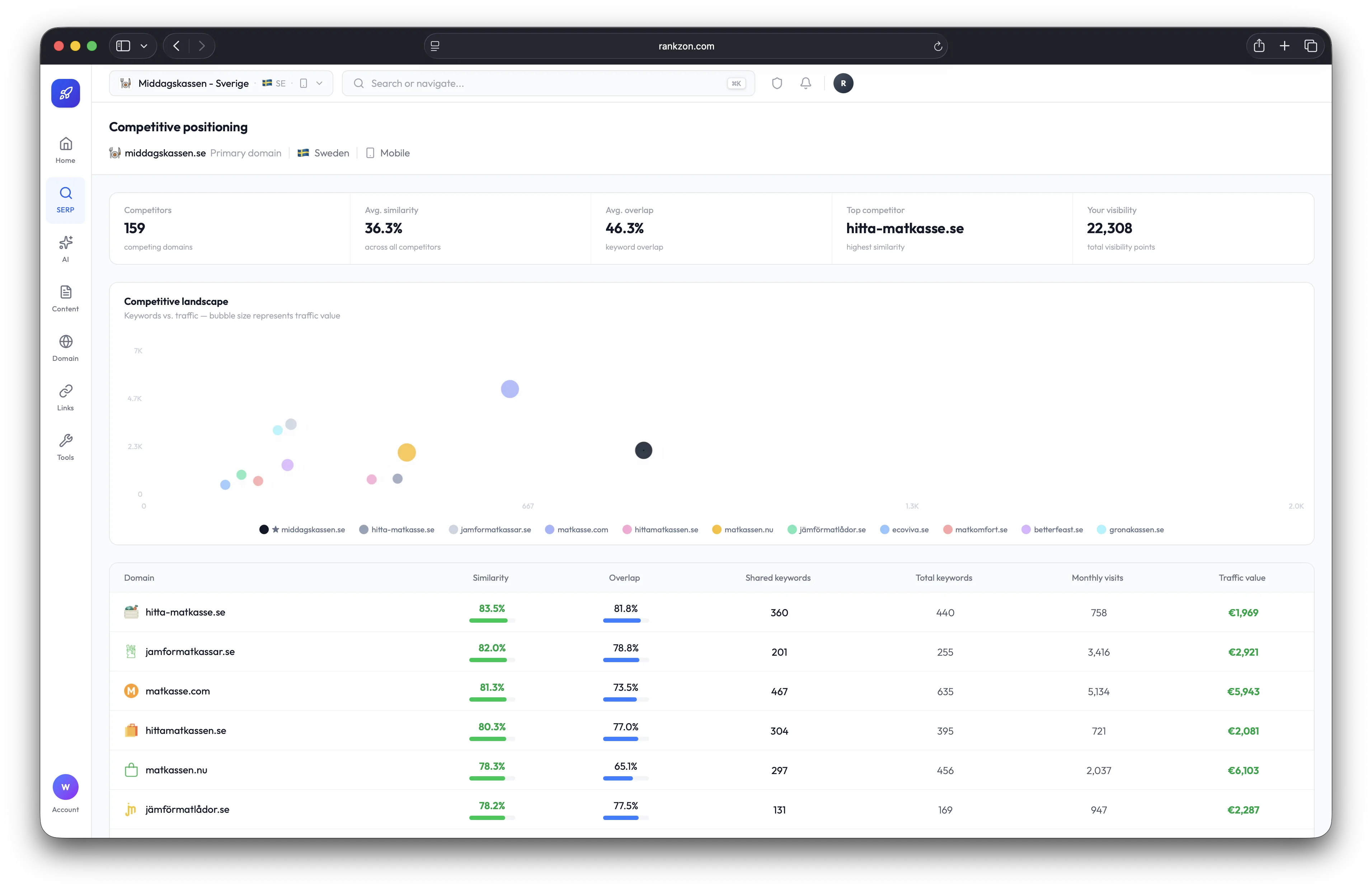Click the large purple matkasse.com bubble
This screenshot has width=1372, height=891.
510,389
